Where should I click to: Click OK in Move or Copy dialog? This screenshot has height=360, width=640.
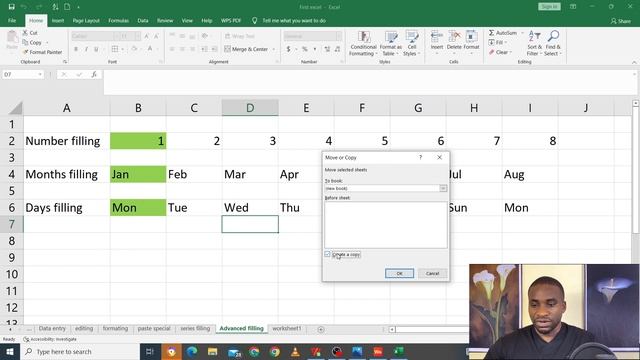(x=399, y=273)
